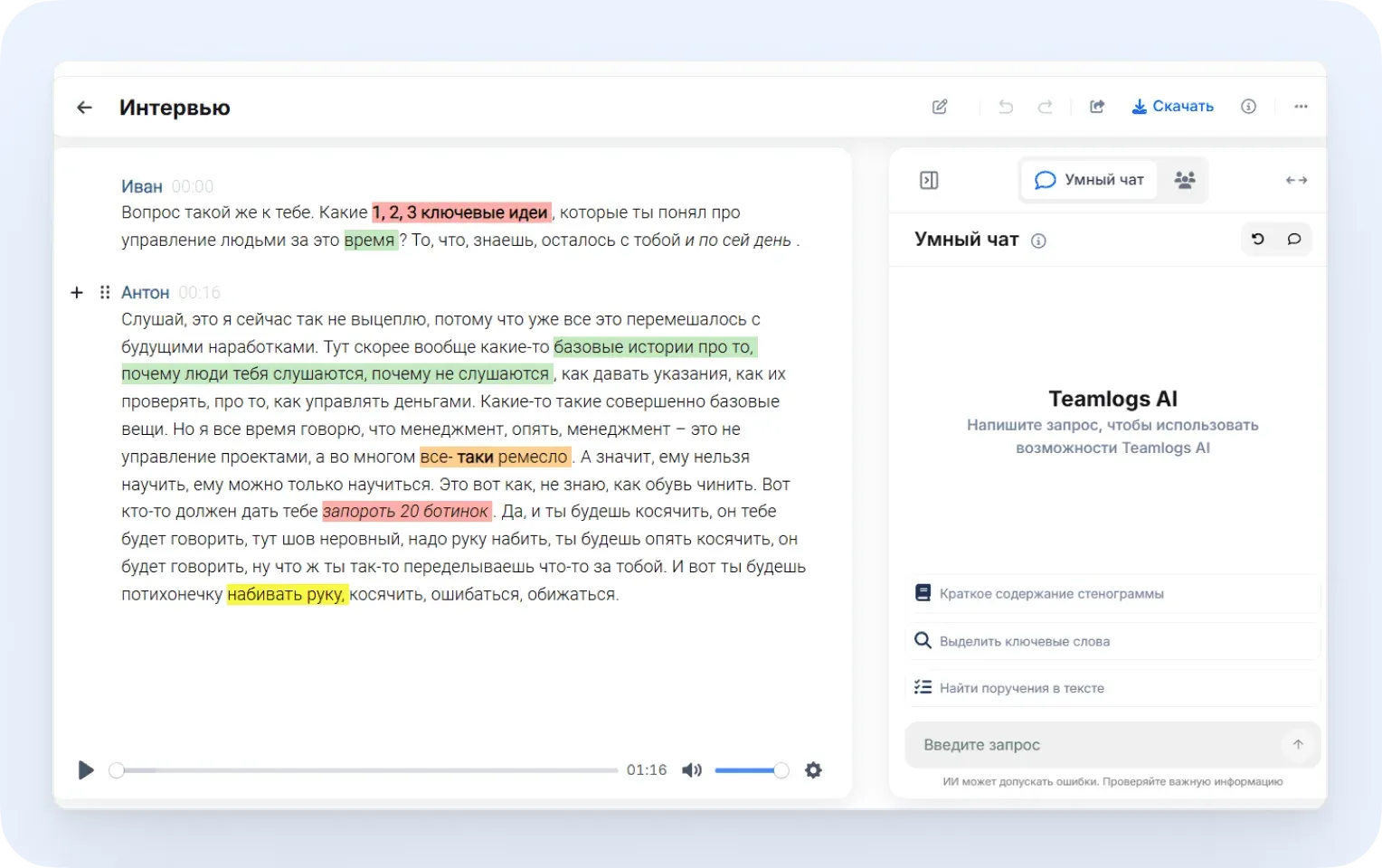The image size is (1382, 868).
Task: Select Выделить ключевые слова suggestion
Action: (x=1112, y=641)
